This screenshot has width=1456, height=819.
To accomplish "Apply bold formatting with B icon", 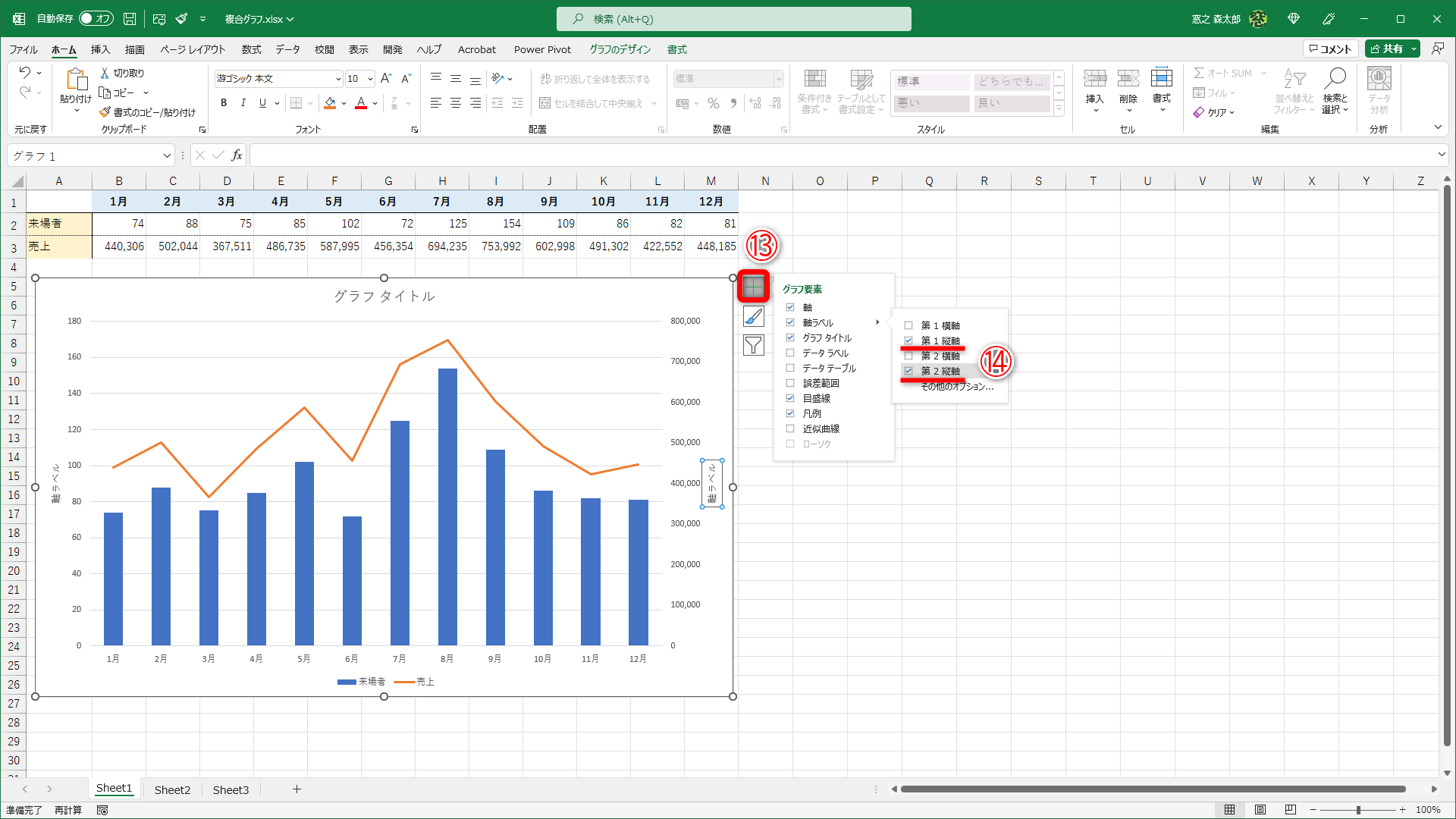I will [x=224, y=103].
